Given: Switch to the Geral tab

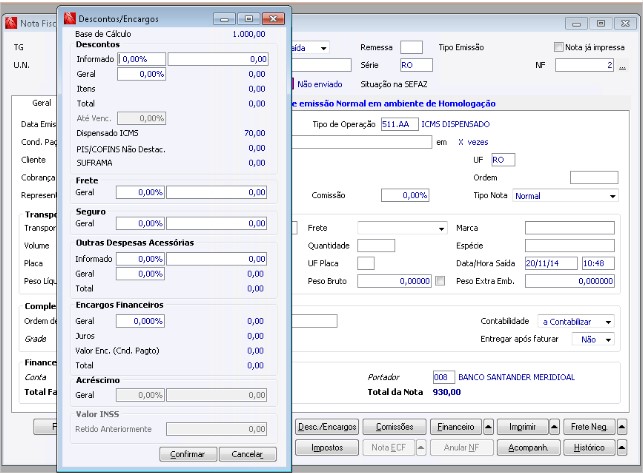Looking at the screenshot, I should click(42, 102).
